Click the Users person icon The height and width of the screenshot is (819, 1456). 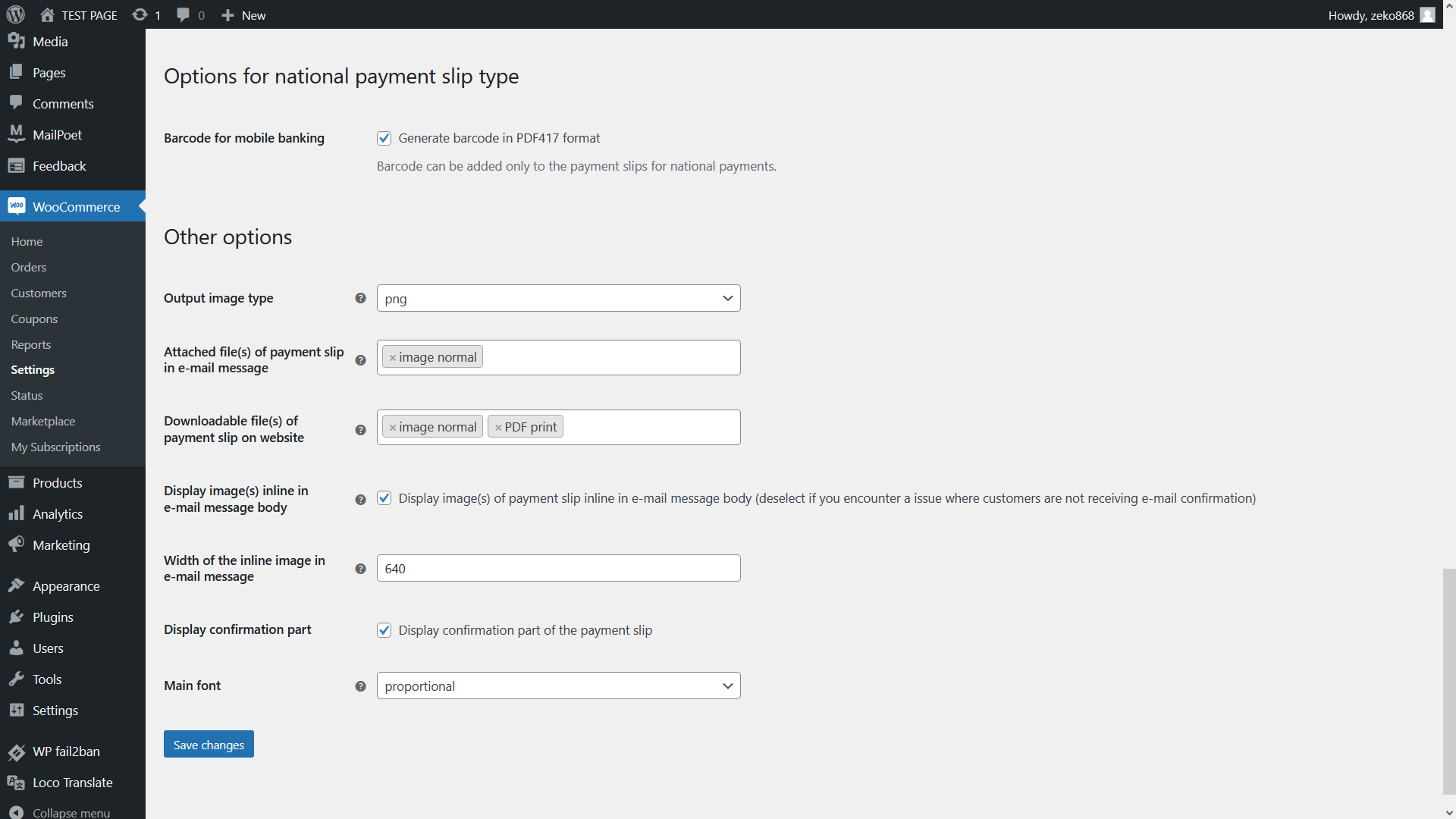coord(16,648)
